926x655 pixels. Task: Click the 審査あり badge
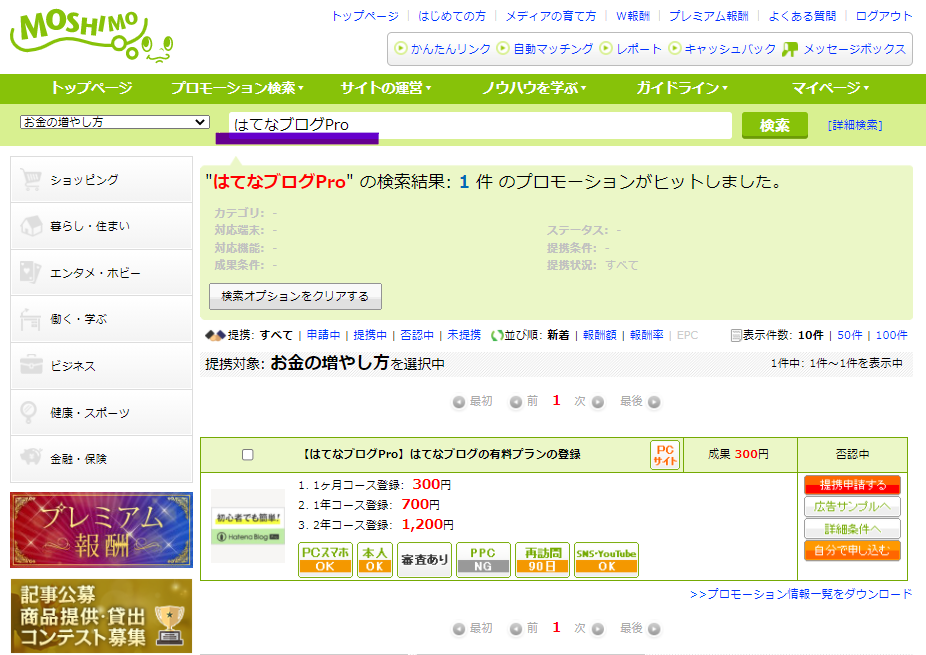click(x=424, y=559)
